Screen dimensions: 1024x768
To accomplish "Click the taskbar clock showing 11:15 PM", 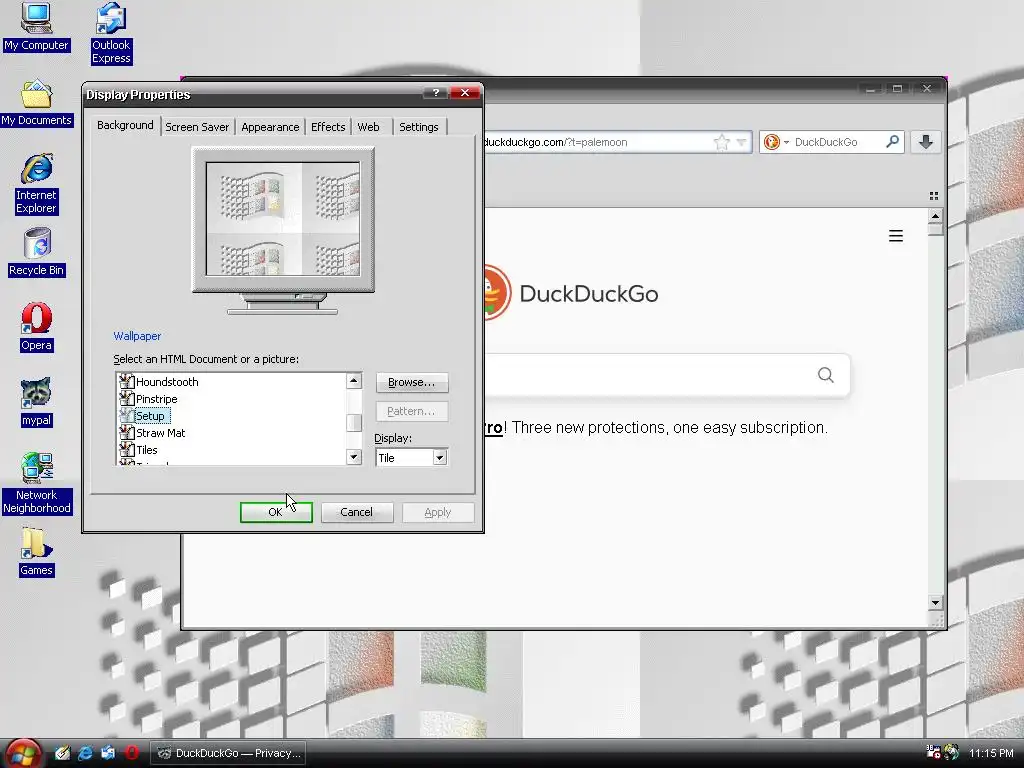I will pyautogui.click(x=991, y=753).
